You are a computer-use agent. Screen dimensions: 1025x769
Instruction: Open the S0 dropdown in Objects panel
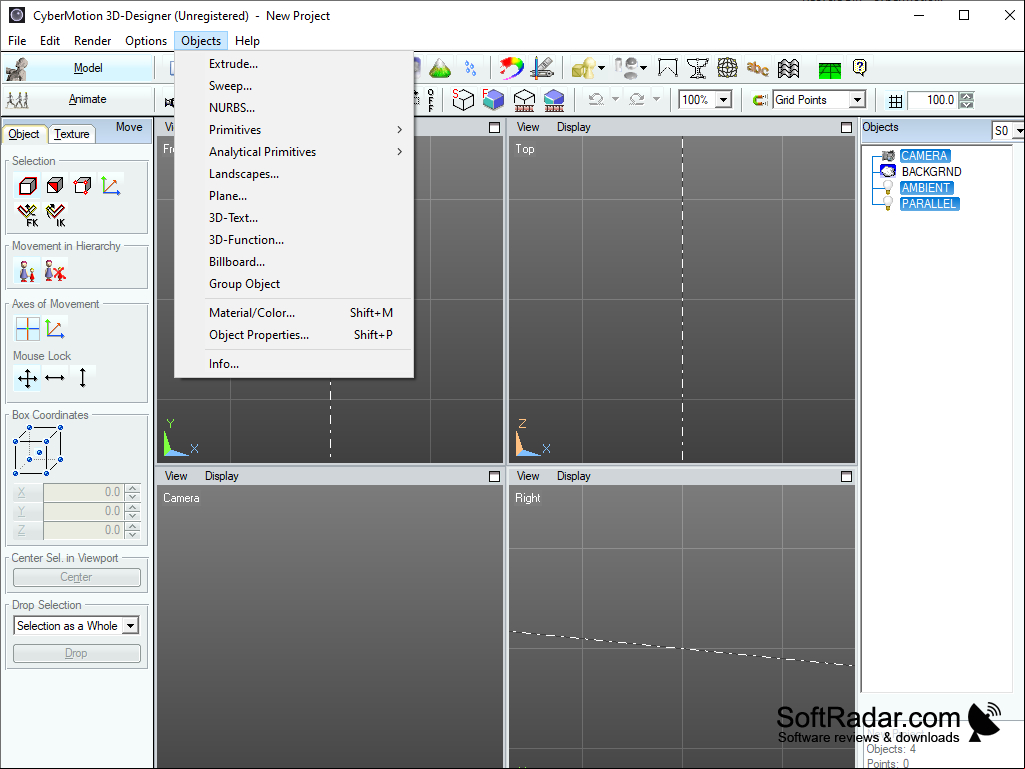(1018, 131)
